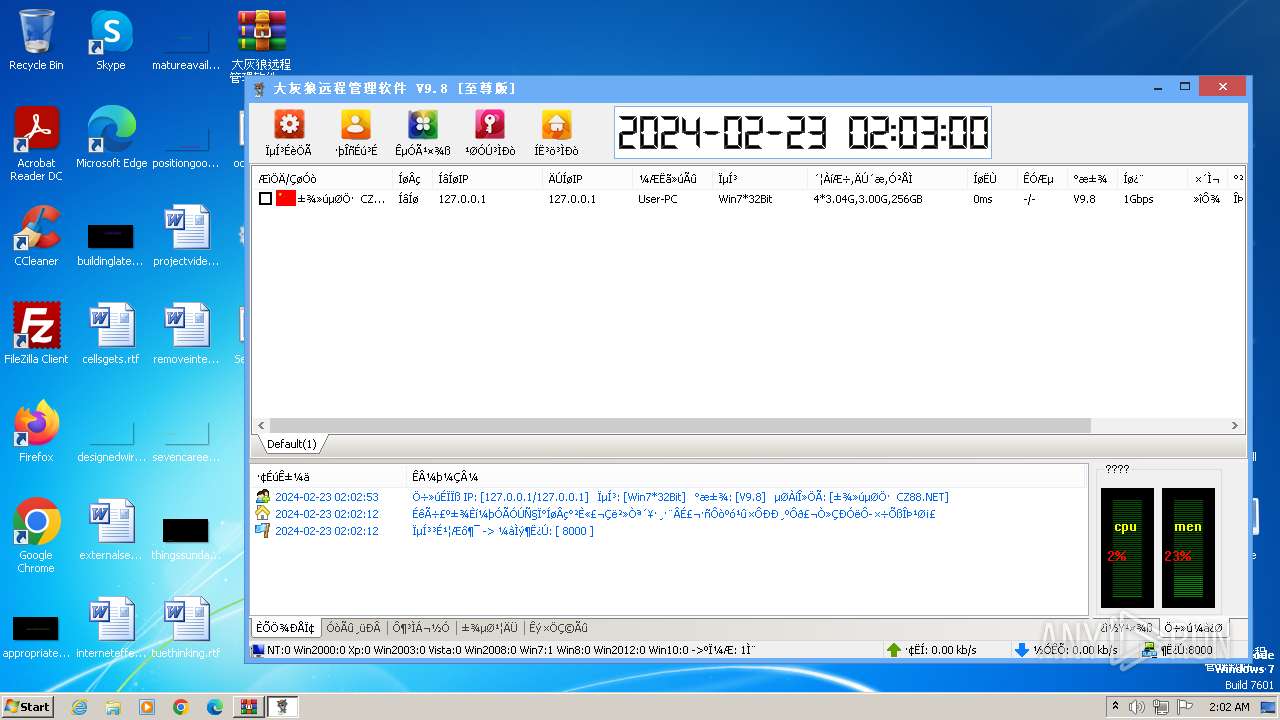Select the rightmost tab under the cpu meters

coord(1192,628)
